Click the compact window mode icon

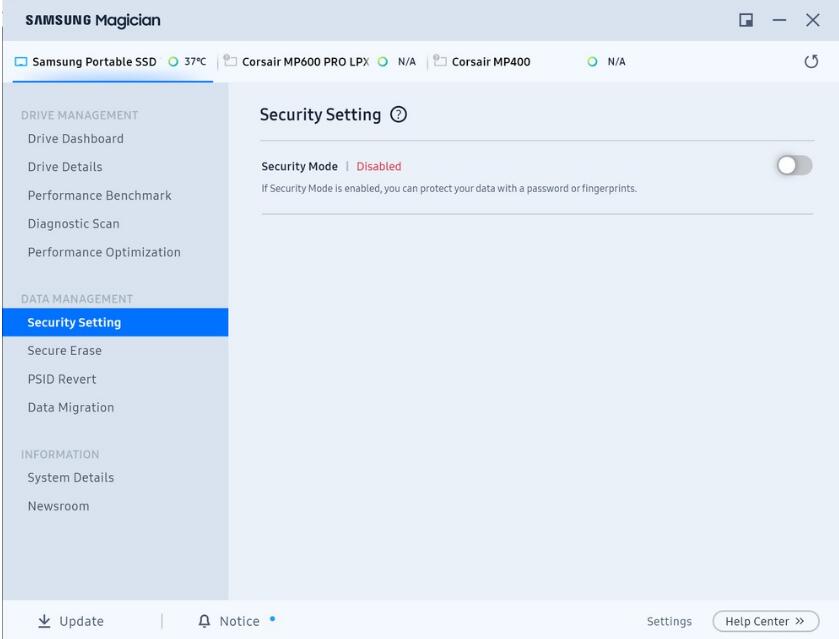746,21
